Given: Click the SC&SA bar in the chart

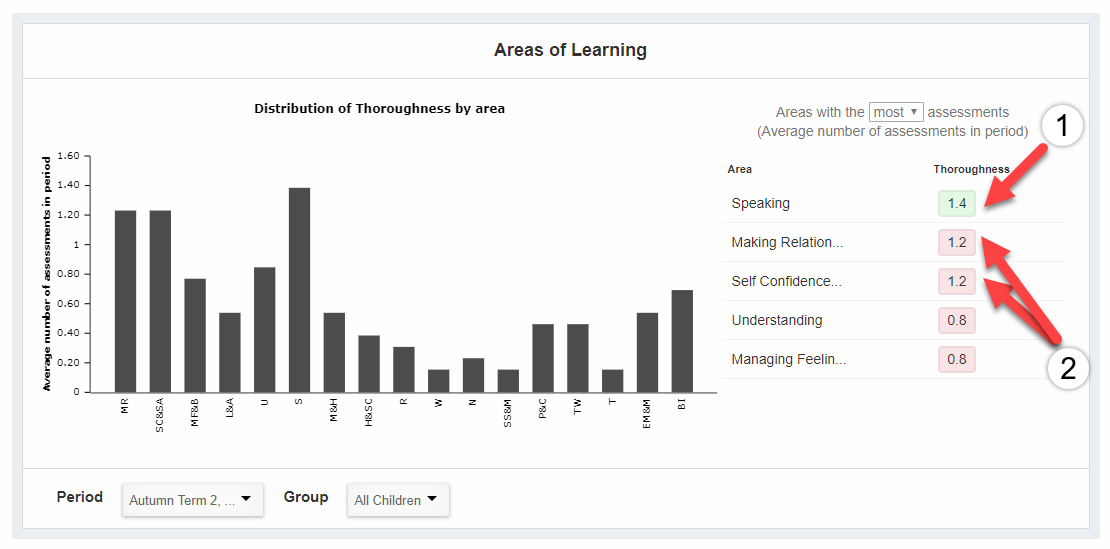Looking at the screenshot, I should tap(160, 301).
